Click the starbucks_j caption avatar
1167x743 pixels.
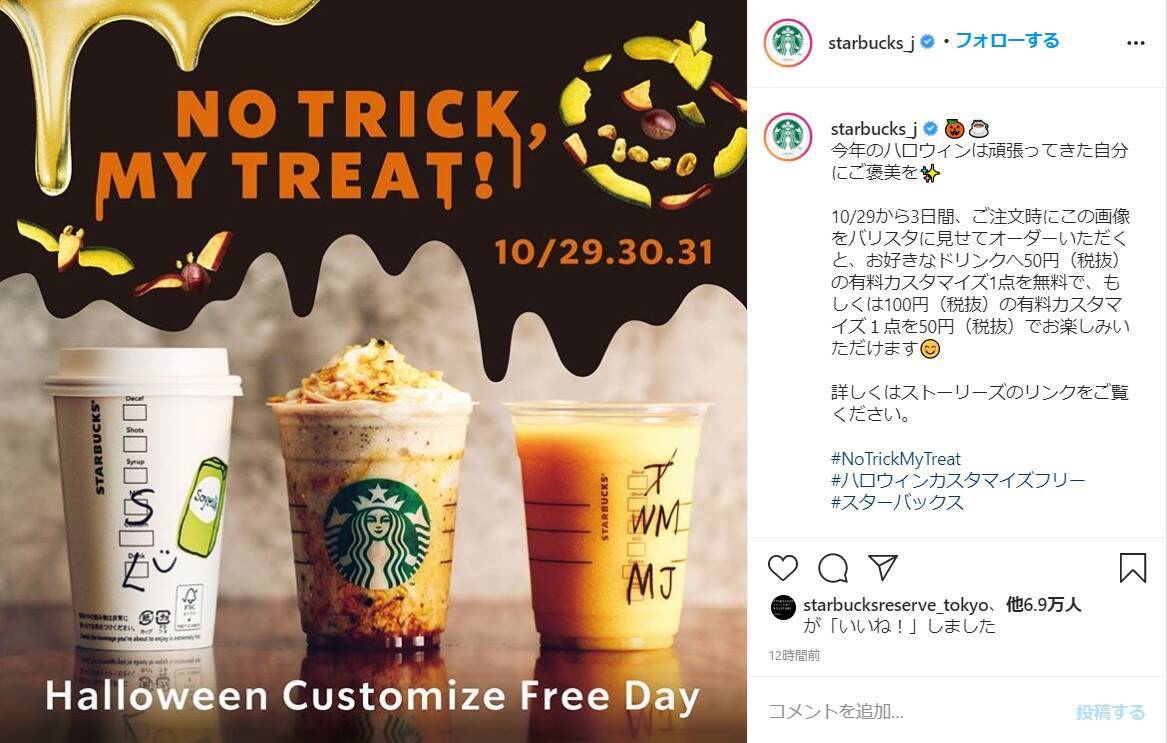coord(787,137)
